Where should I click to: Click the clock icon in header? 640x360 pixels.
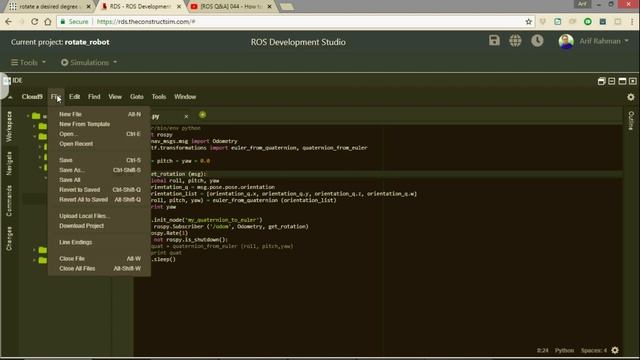537,40
